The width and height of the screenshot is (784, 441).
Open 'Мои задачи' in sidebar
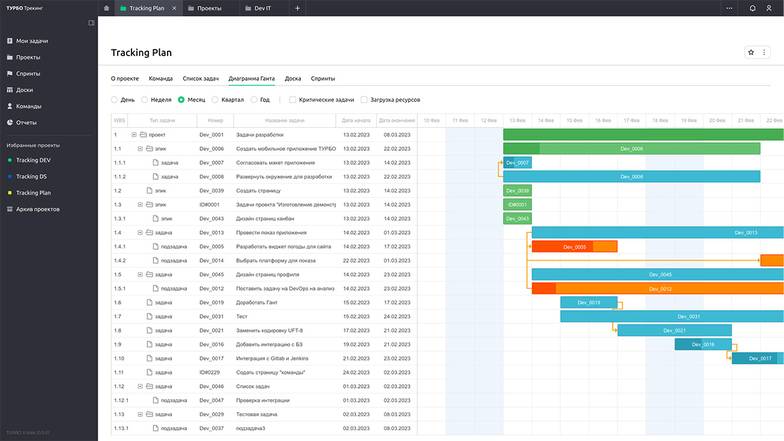pyautogui.click(x=32, y=41)
